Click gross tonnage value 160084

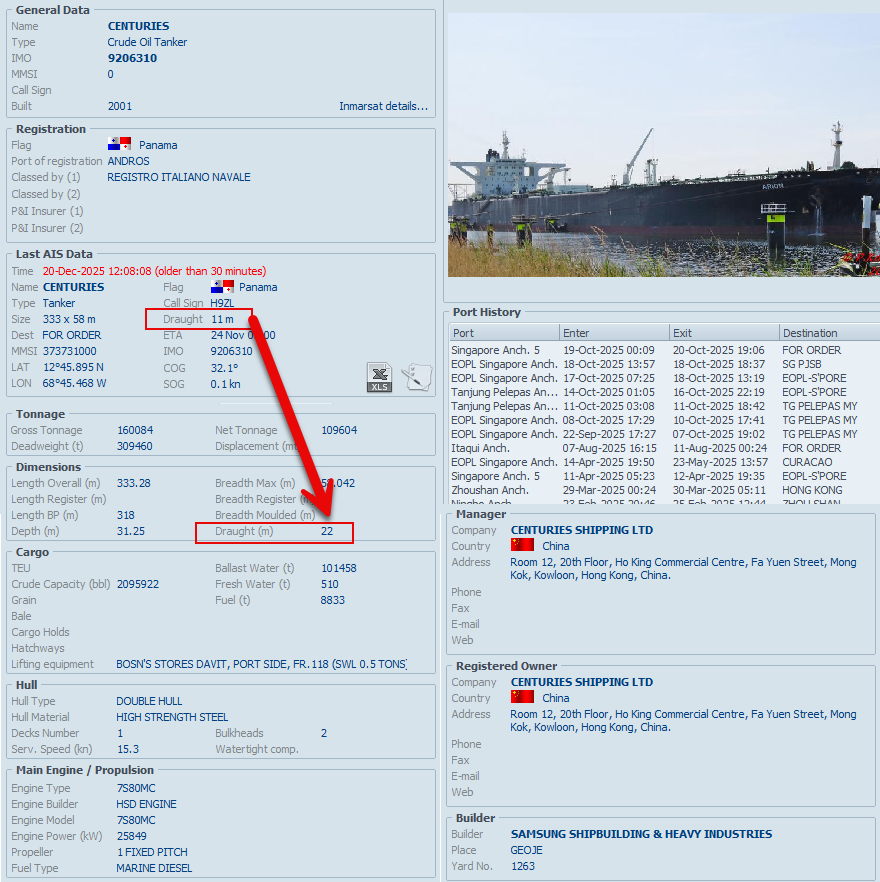tap(135, 430)
